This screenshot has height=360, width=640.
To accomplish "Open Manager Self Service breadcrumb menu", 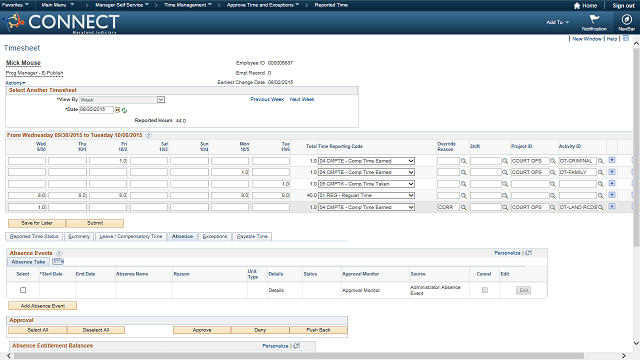I will coord(122,5).
